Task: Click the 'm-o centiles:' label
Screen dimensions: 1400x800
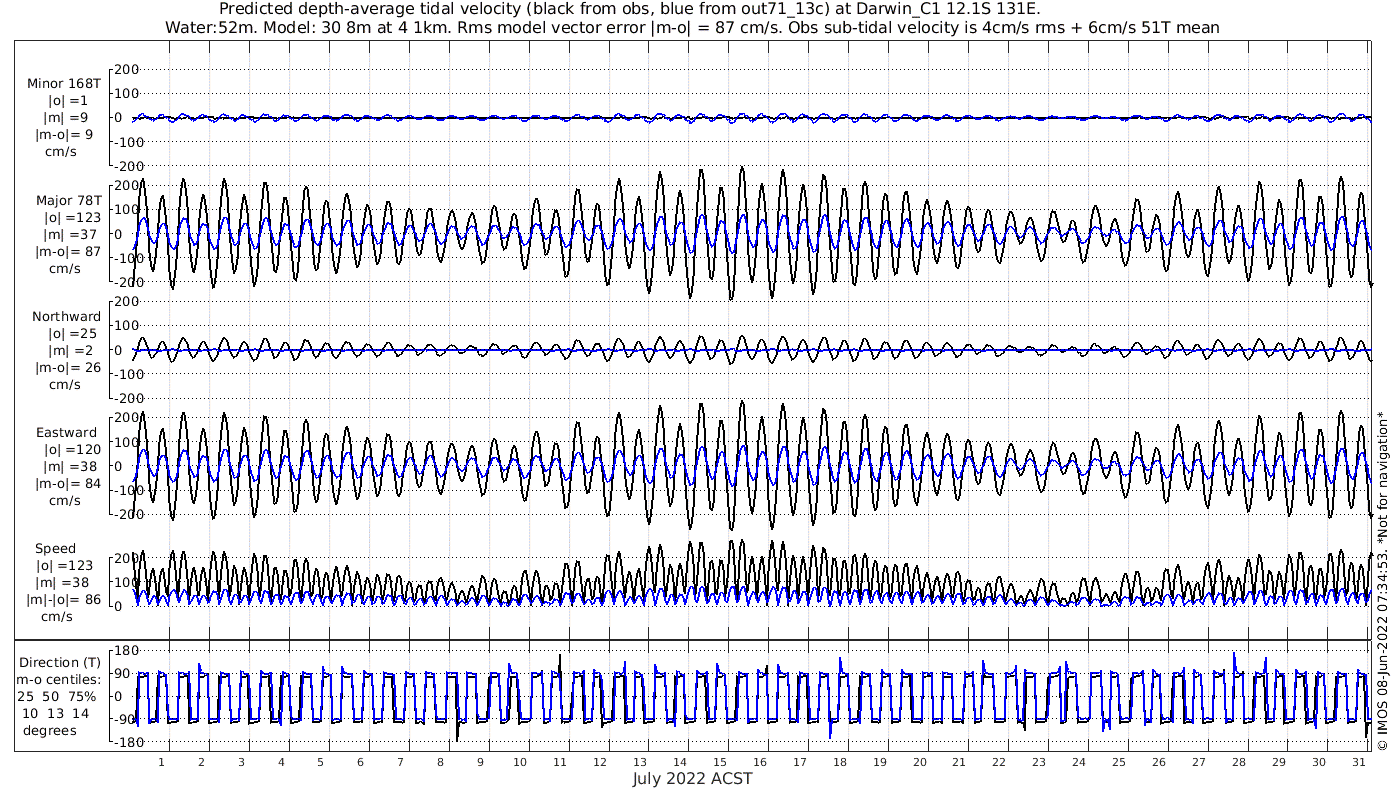Action: 60,679
